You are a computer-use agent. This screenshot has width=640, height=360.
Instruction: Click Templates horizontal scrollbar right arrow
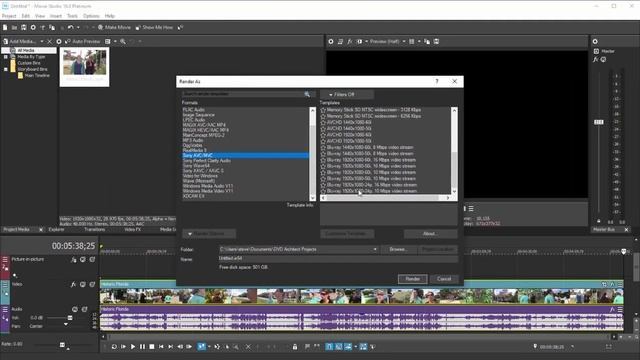coord(448,198)
